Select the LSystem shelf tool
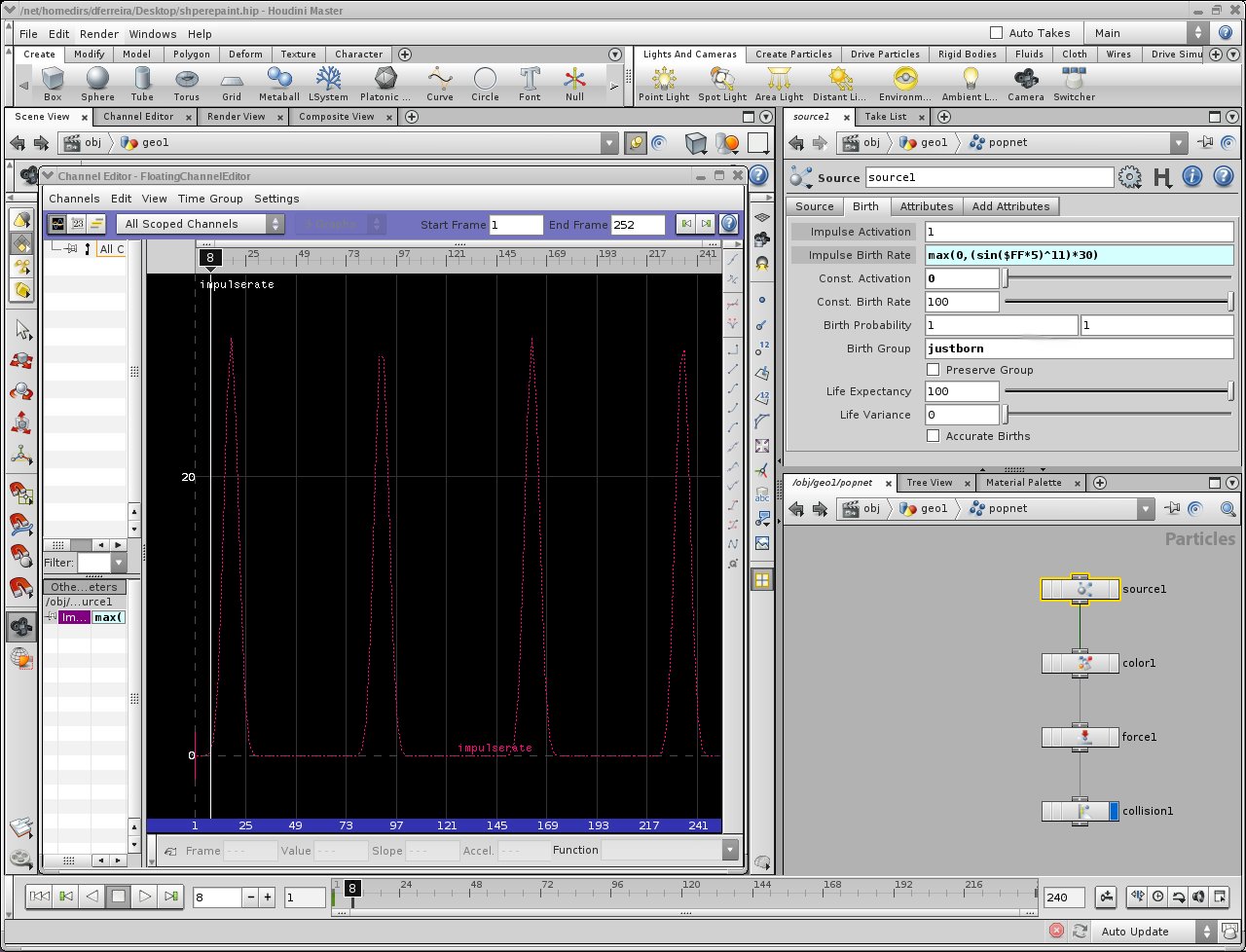The height and width of the screenshot is (952, 1246). [x=328, y=84]
